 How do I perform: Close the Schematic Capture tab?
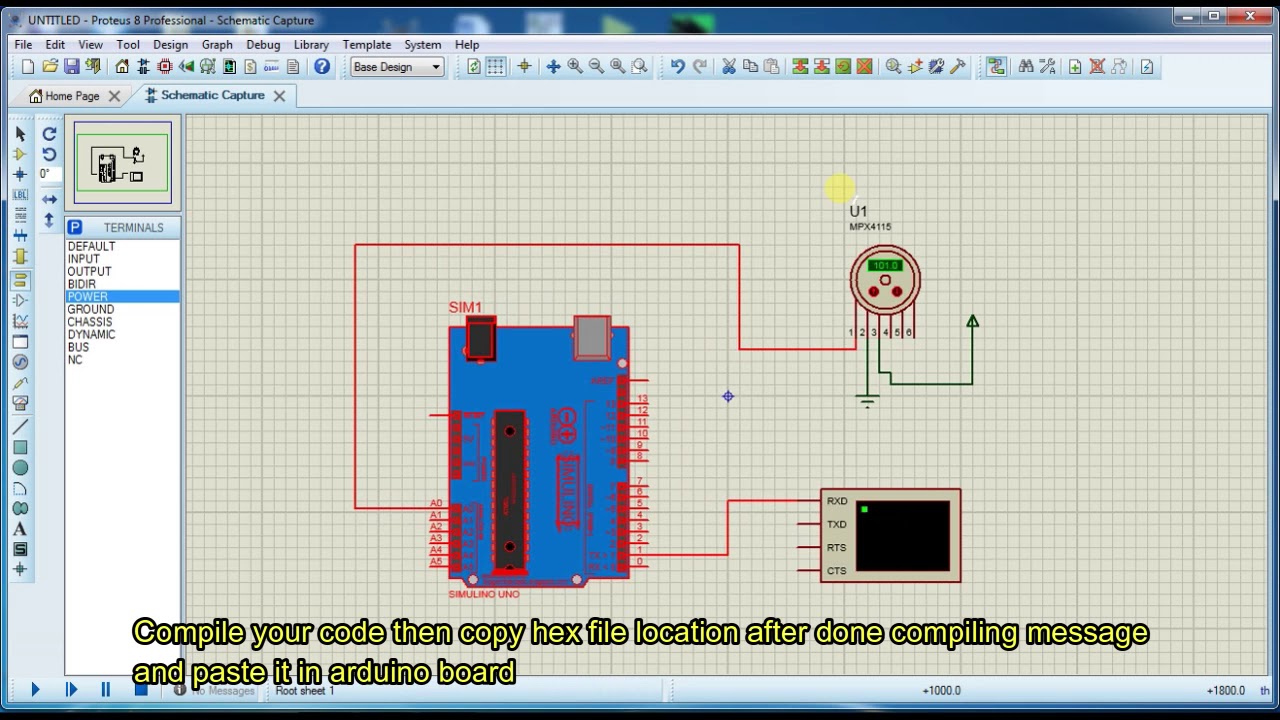[x=279, y=96]
